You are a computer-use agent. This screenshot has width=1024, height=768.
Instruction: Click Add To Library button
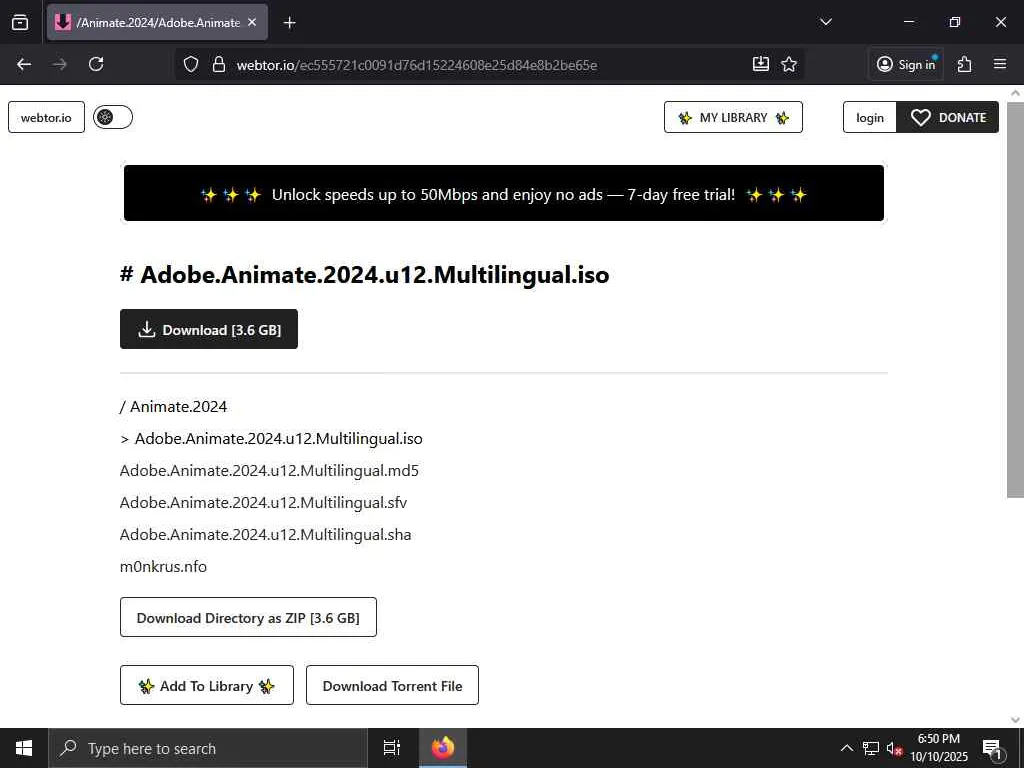[x=207, y=686]
